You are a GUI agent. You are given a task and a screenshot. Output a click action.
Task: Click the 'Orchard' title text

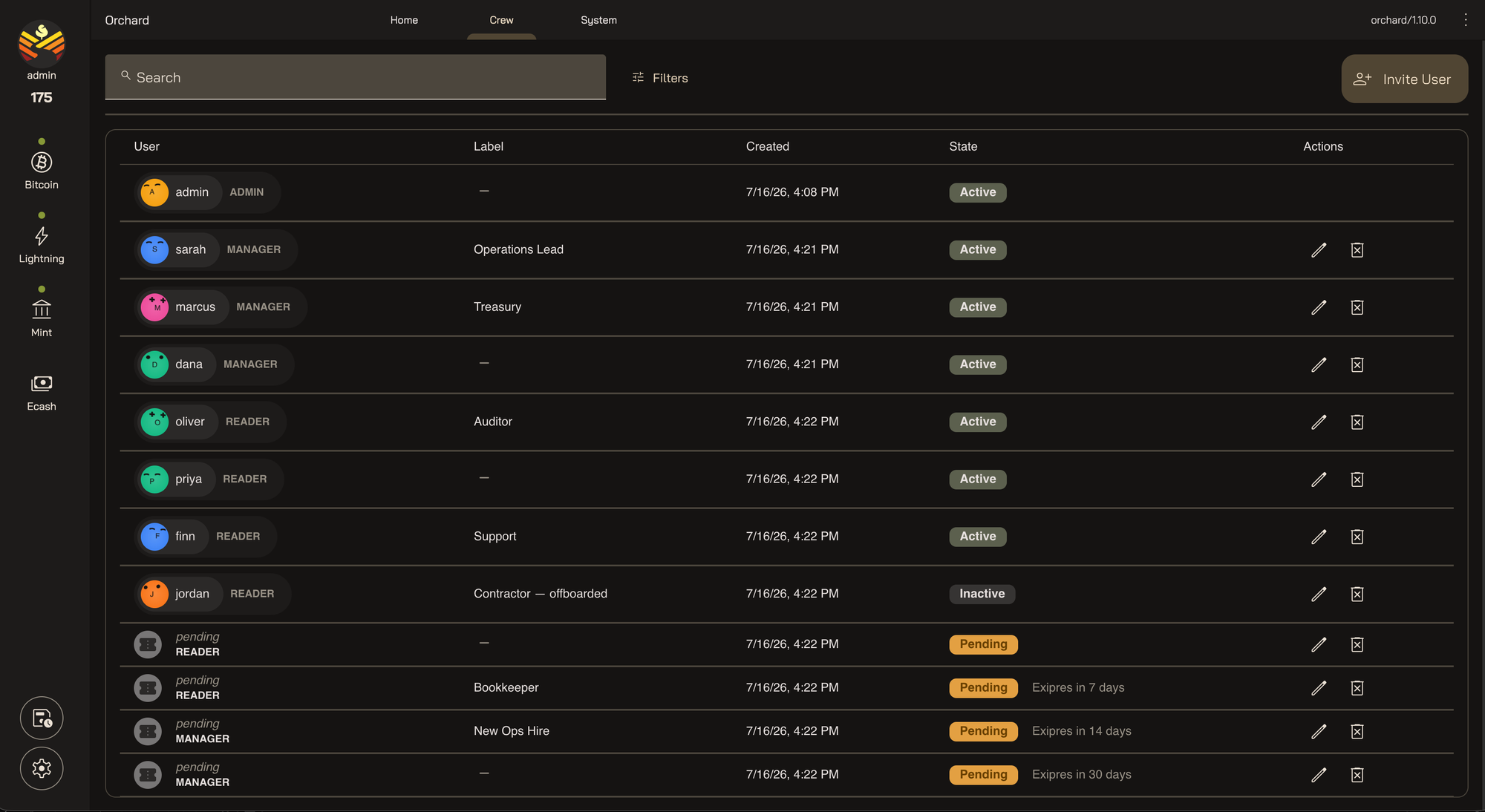pos(127,20)
